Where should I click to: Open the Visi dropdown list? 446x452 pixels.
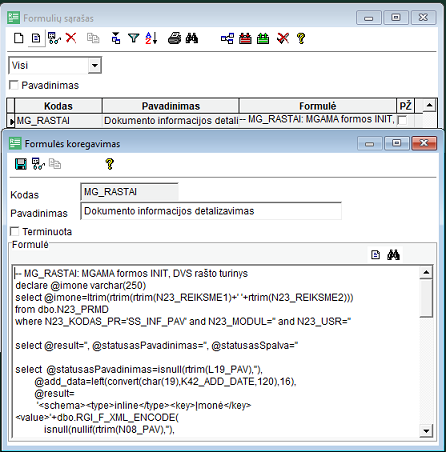point(95,65)
